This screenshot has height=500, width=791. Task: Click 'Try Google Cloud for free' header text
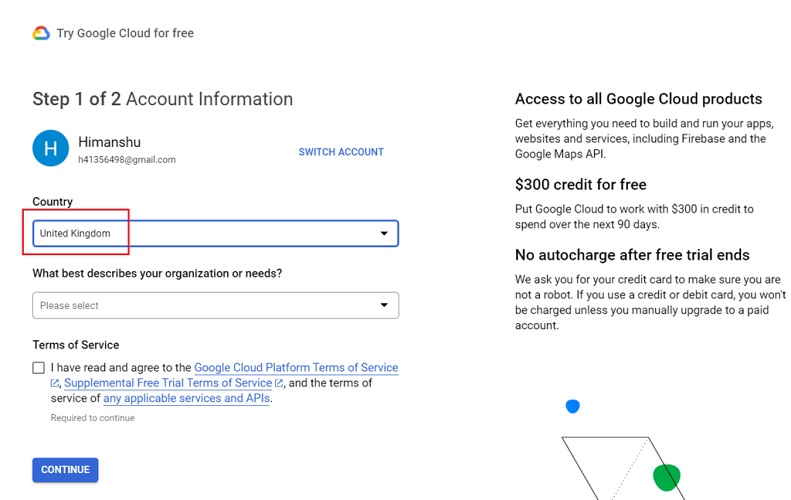pyautogui.click(x=125, y=33)
